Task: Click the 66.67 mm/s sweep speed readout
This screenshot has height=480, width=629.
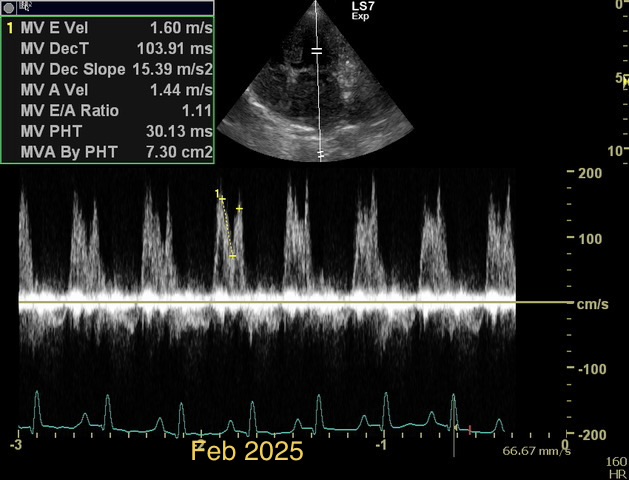Action: (x=536, y=451)
